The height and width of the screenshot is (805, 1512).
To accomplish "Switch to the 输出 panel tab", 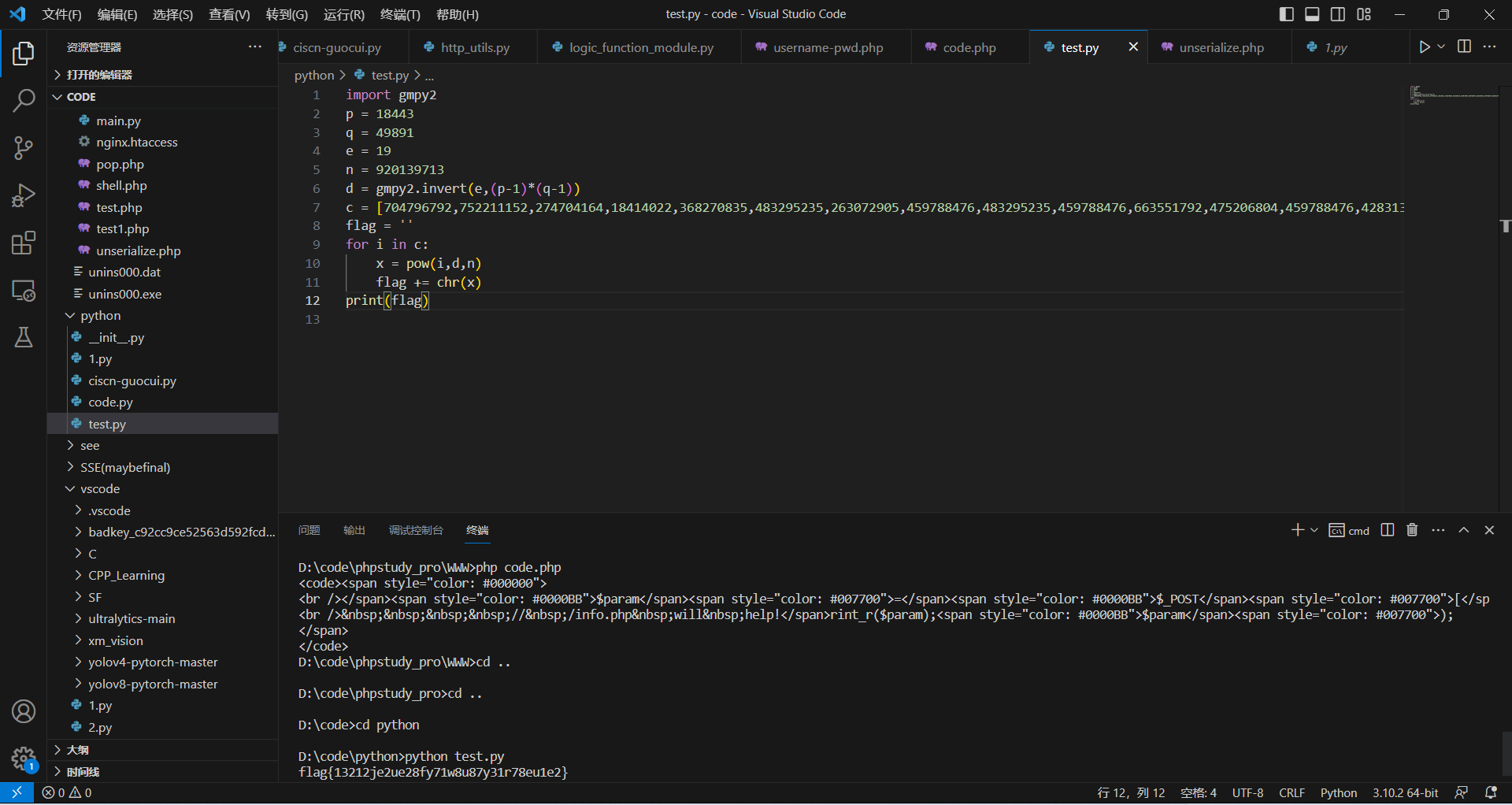I will coord(354,530).
